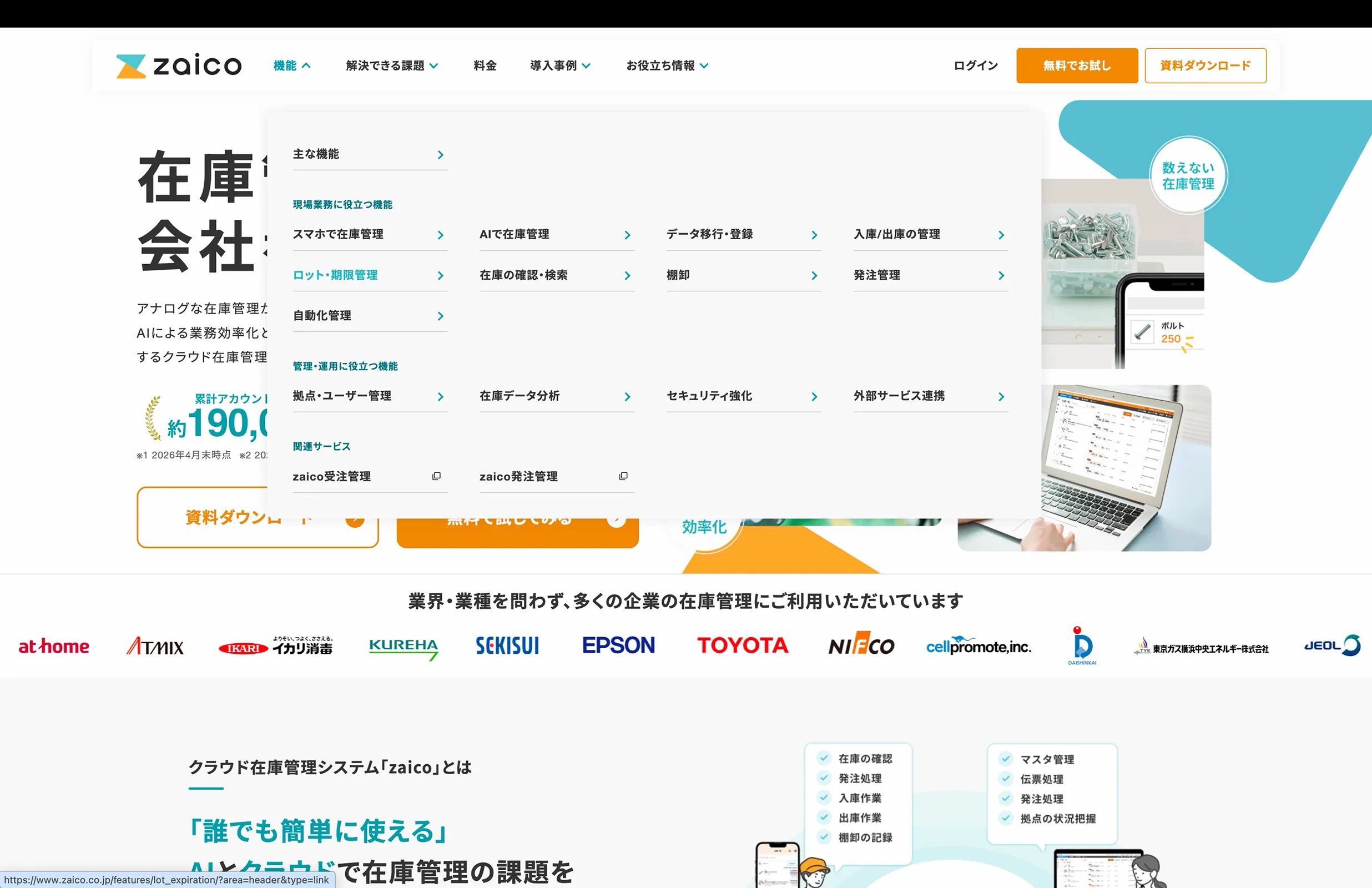Click the arrow next to 棚卸

pos(814,276)
